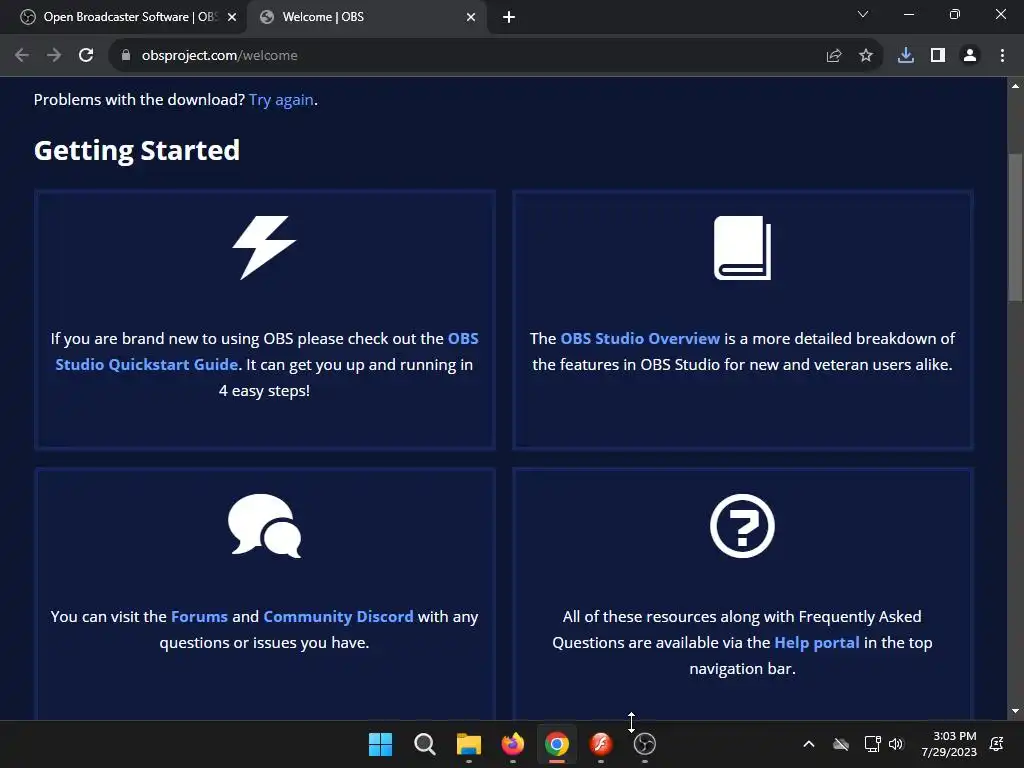The width and height of the screenshot is (1024, 768).
Task: Open a new browser tab
Action: tap(509, 18)
